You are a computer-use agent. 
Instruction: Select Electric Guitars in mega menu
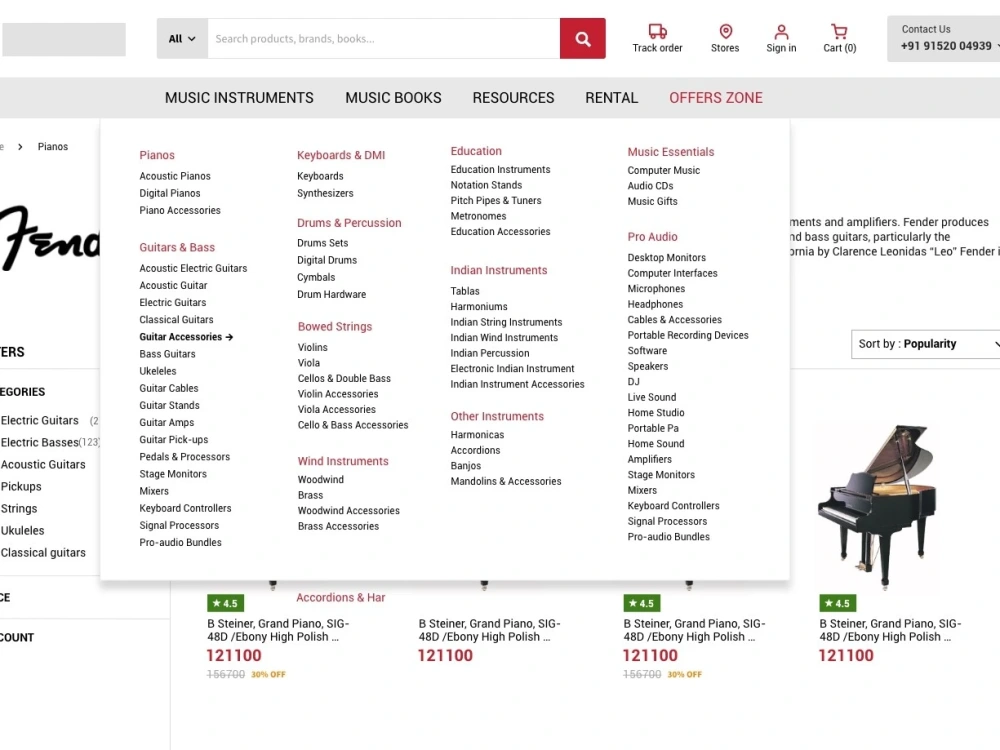tap(173, 302)
